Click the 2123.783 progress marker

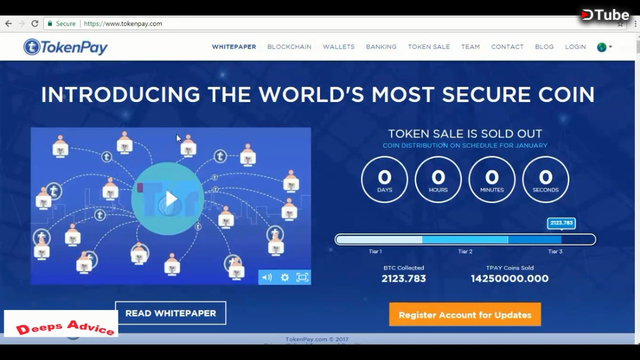pyautogui.click(x=561, y=223)
